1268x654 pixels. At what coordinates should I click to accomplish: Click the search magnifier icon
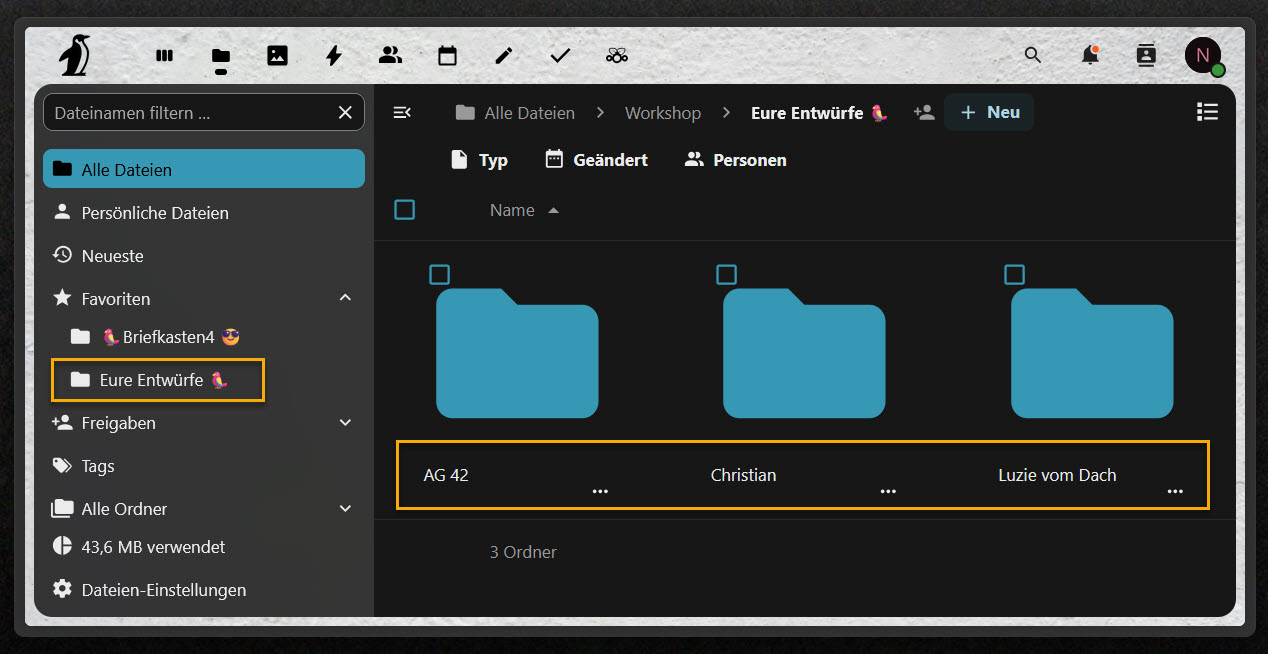coord(1033,55)
